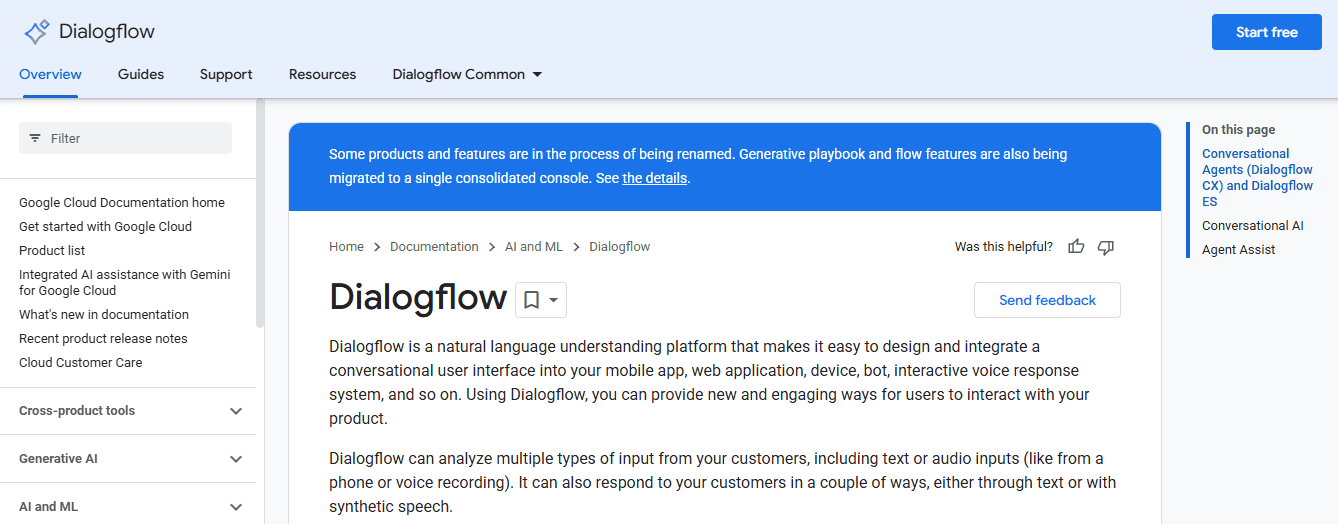Click the Dialogflow logo icon
Viewport: 1338px width, 524px height.
tap(37, 32)
